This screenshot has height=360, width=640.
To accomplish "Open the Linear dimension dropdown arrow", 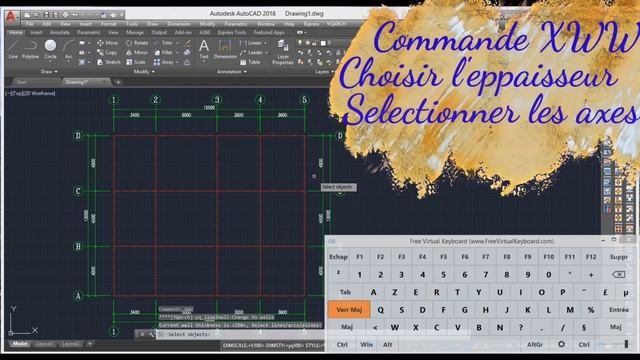I will (265, 43).
